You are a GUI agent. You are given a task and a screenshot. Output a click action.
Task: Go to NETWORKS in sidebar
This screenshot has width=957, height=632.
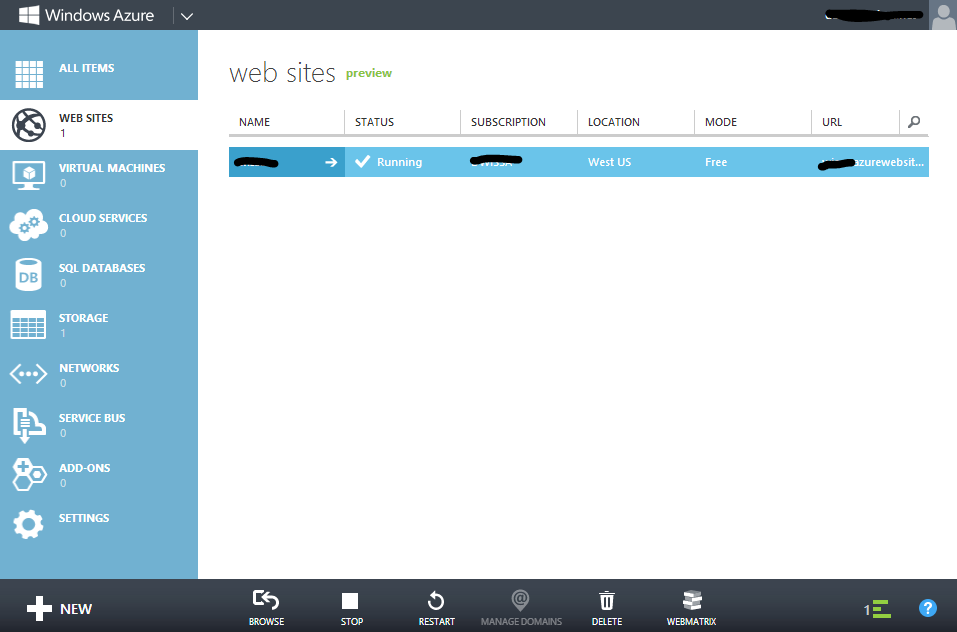(x=89, y=368)
